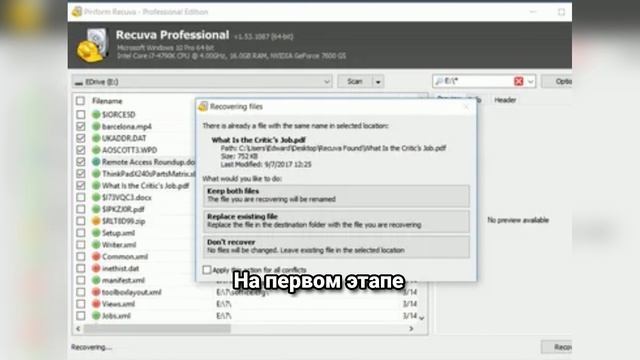Check the Jobs.xml checkbox
Screen dimensions: 640x360
click(81, 316)
